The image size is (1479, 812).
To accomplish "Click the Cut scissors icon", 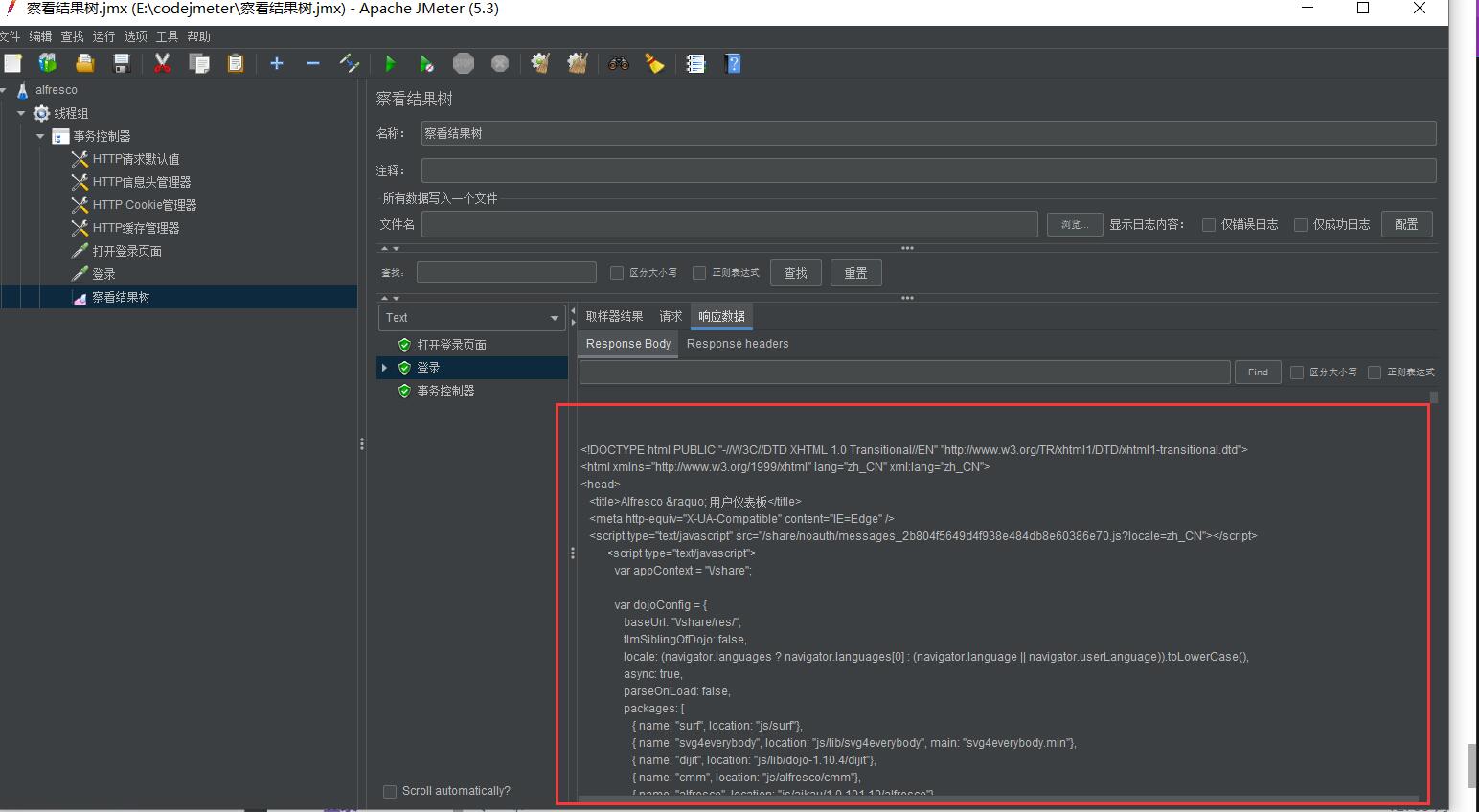I will 162,63.
